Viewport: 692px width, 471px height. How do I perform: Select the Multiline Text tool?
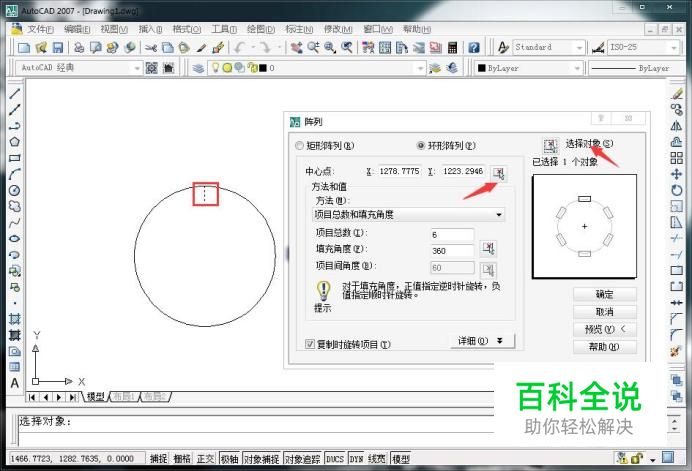[x=15, y=383]
